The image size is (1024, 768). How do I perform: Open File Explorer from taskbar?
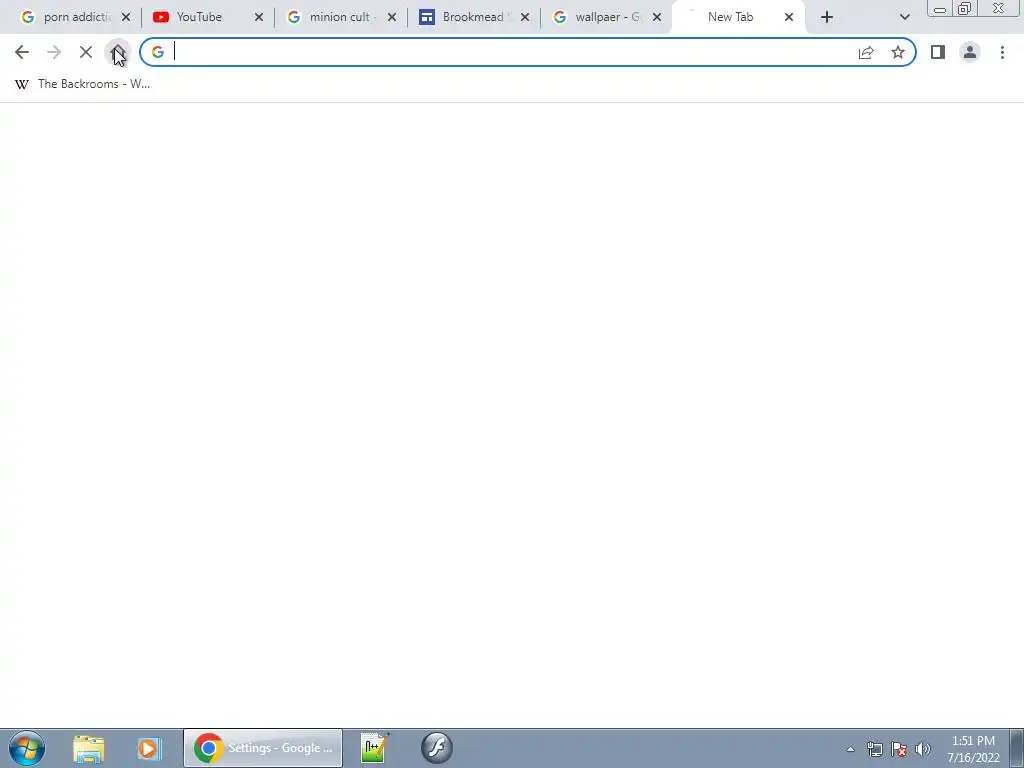pos(89,748)
